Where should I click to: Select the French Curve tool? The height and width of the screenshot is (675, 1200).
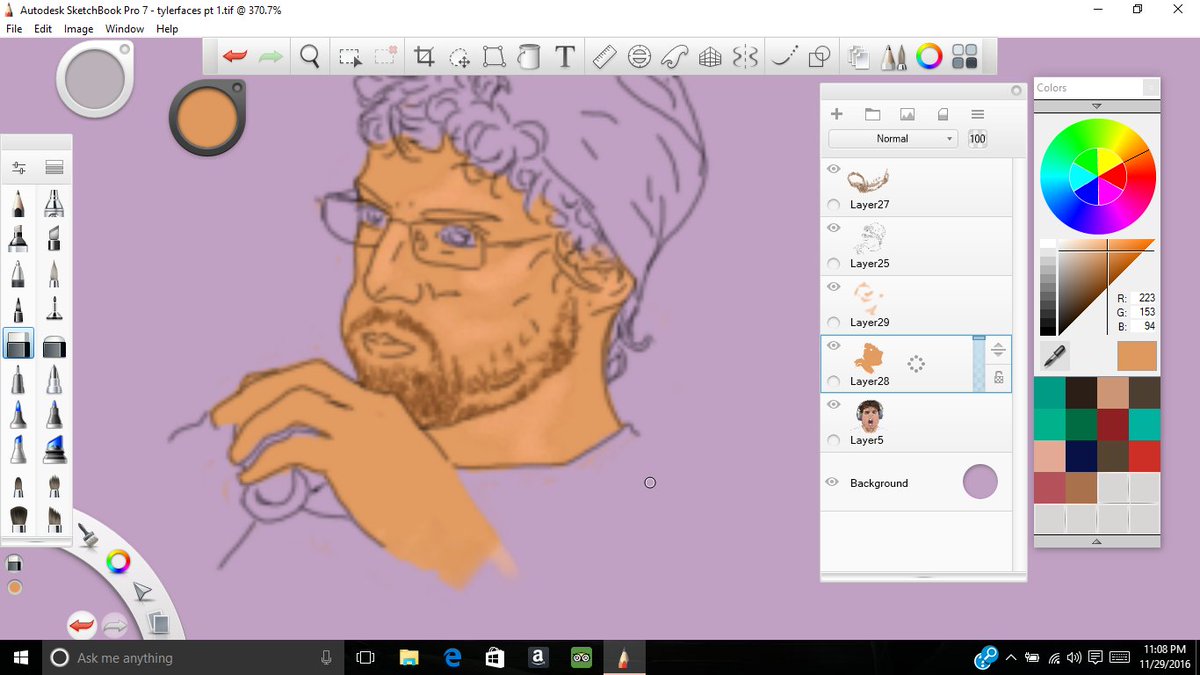click(675, 57)
